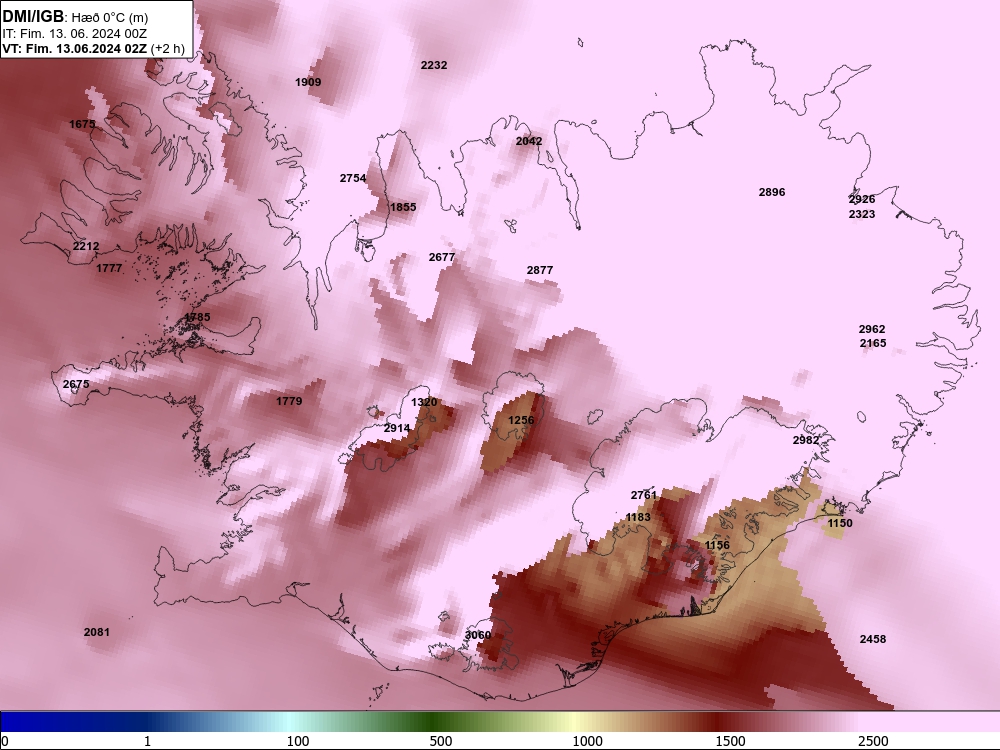Click the 2500 tick on the color scale

pos(873,741)
